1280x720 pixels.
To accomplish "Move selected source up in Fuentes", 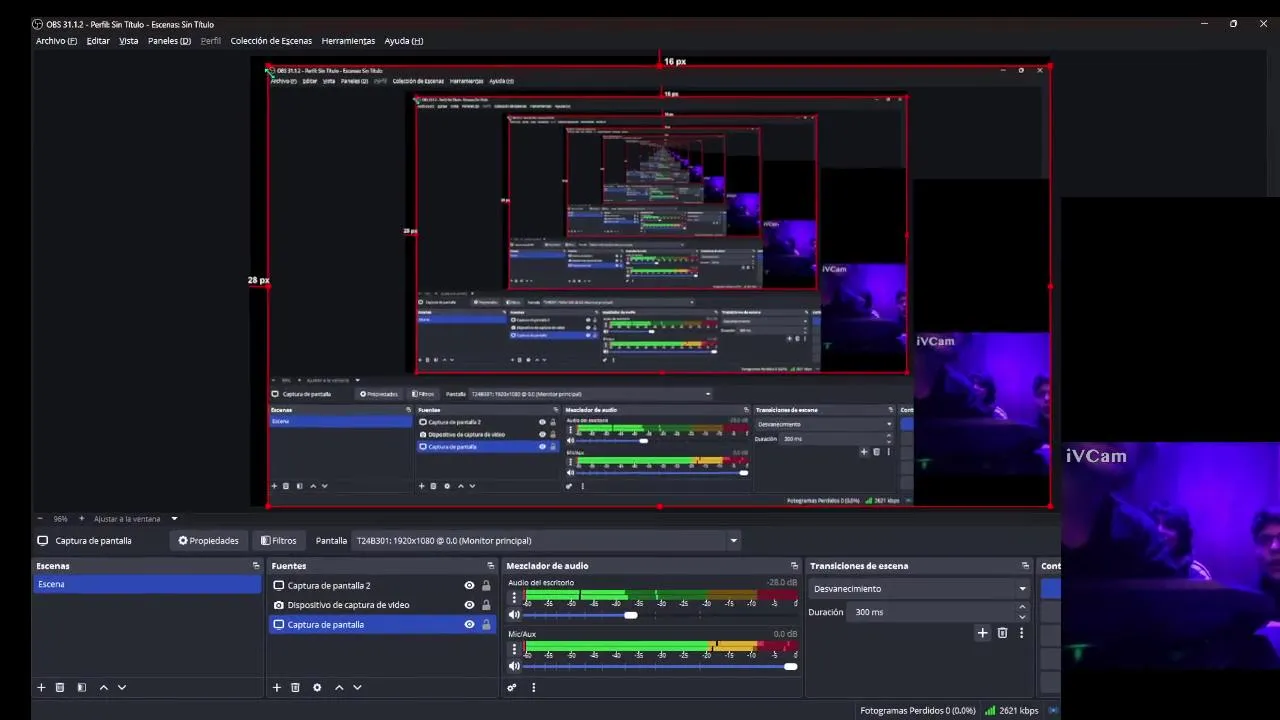I will pos(339,687).
